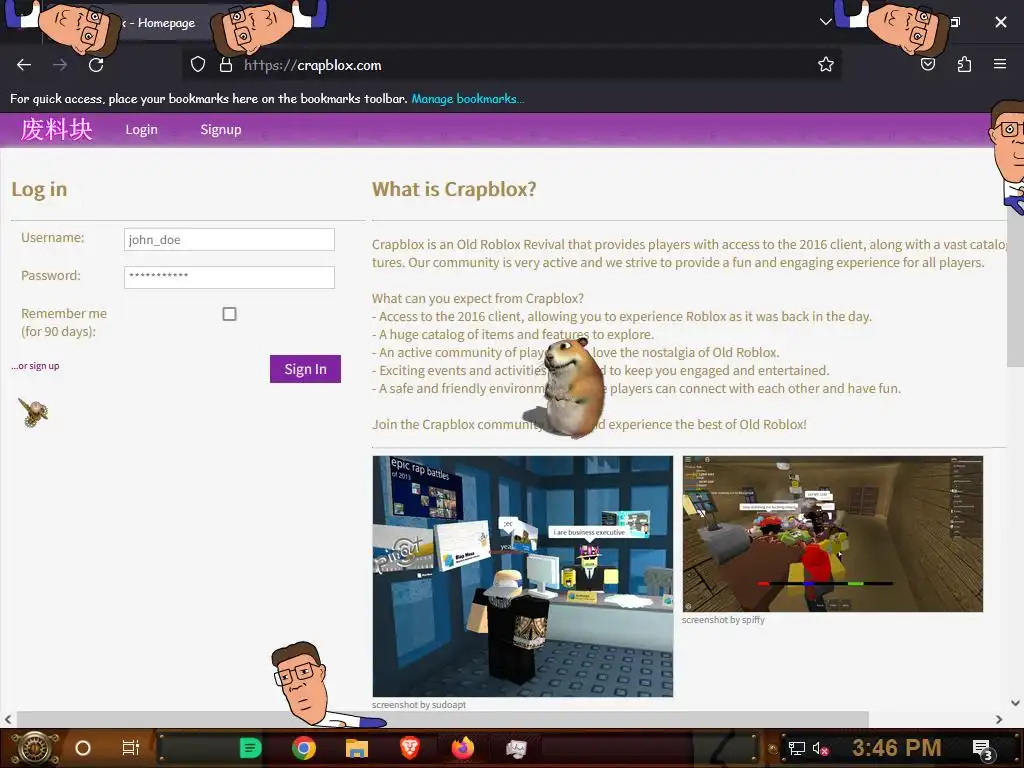Open the browser extensions puzzle icon

coord(964,65)
